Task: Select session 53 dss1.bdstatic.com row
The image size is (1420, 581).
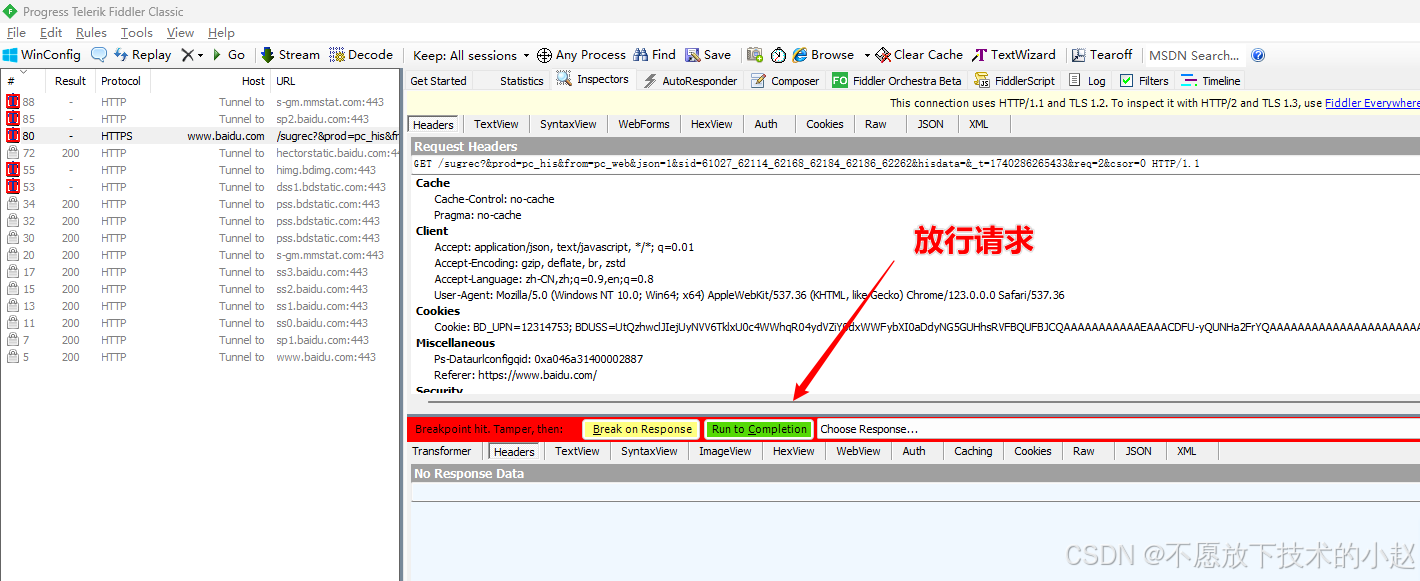Action: tap(200, 187)
